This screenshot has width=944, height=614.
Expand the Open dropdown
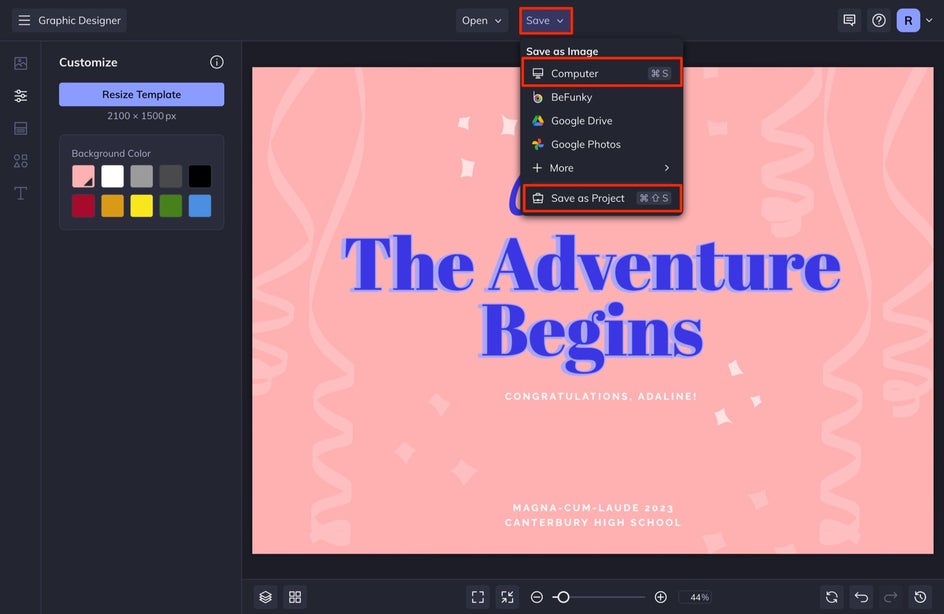point(482,20)
